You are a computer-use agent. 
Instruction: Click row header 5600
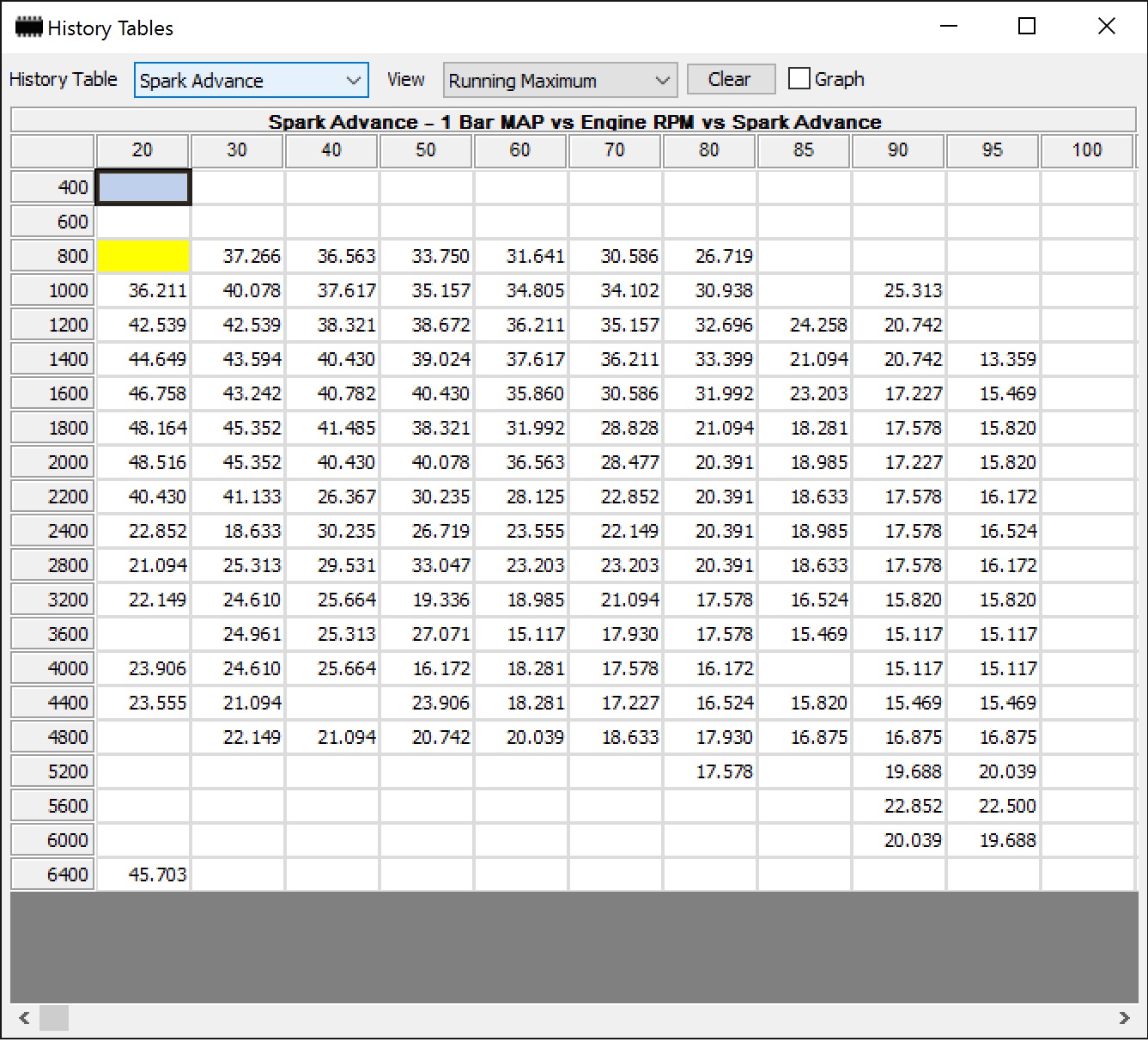tap(52, 806)
